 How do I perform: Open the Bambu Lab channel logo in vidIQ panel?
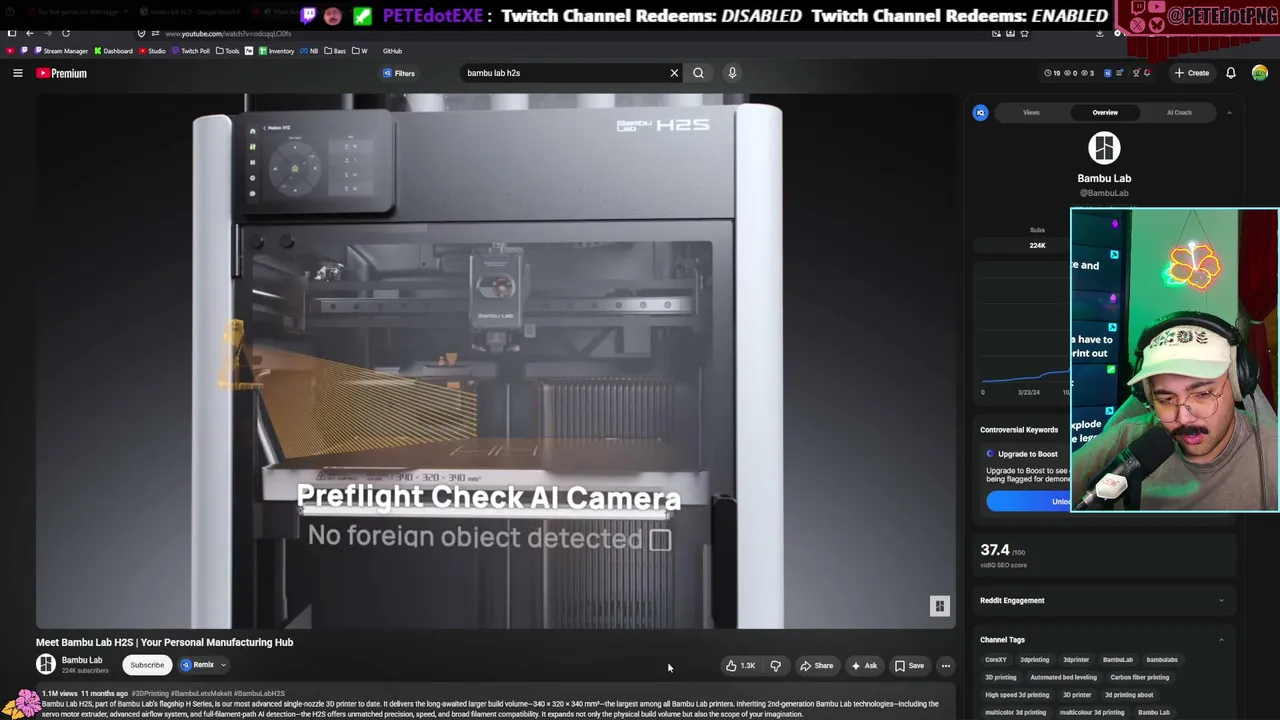coord(1104,148)
